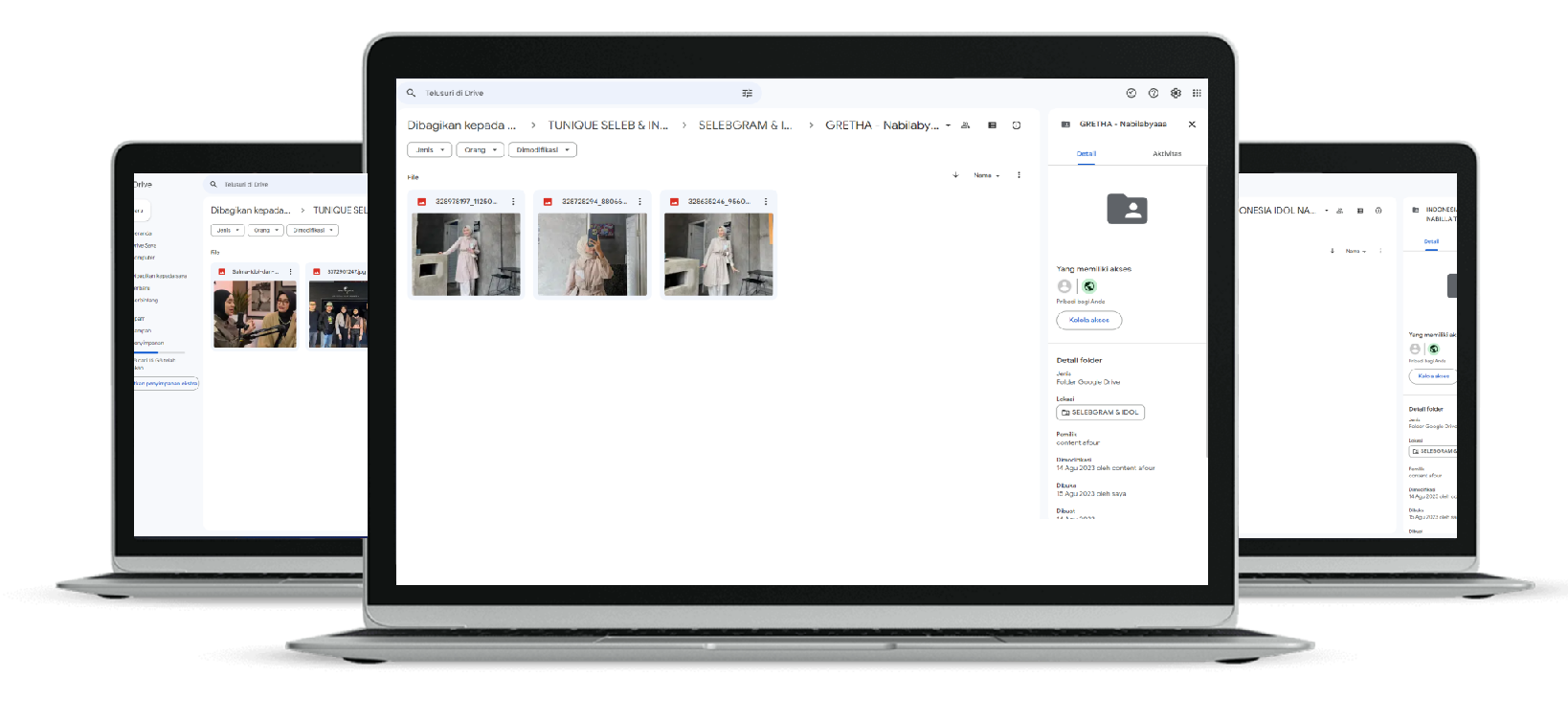Toggle the info details panel icon

pos(1017,125)
